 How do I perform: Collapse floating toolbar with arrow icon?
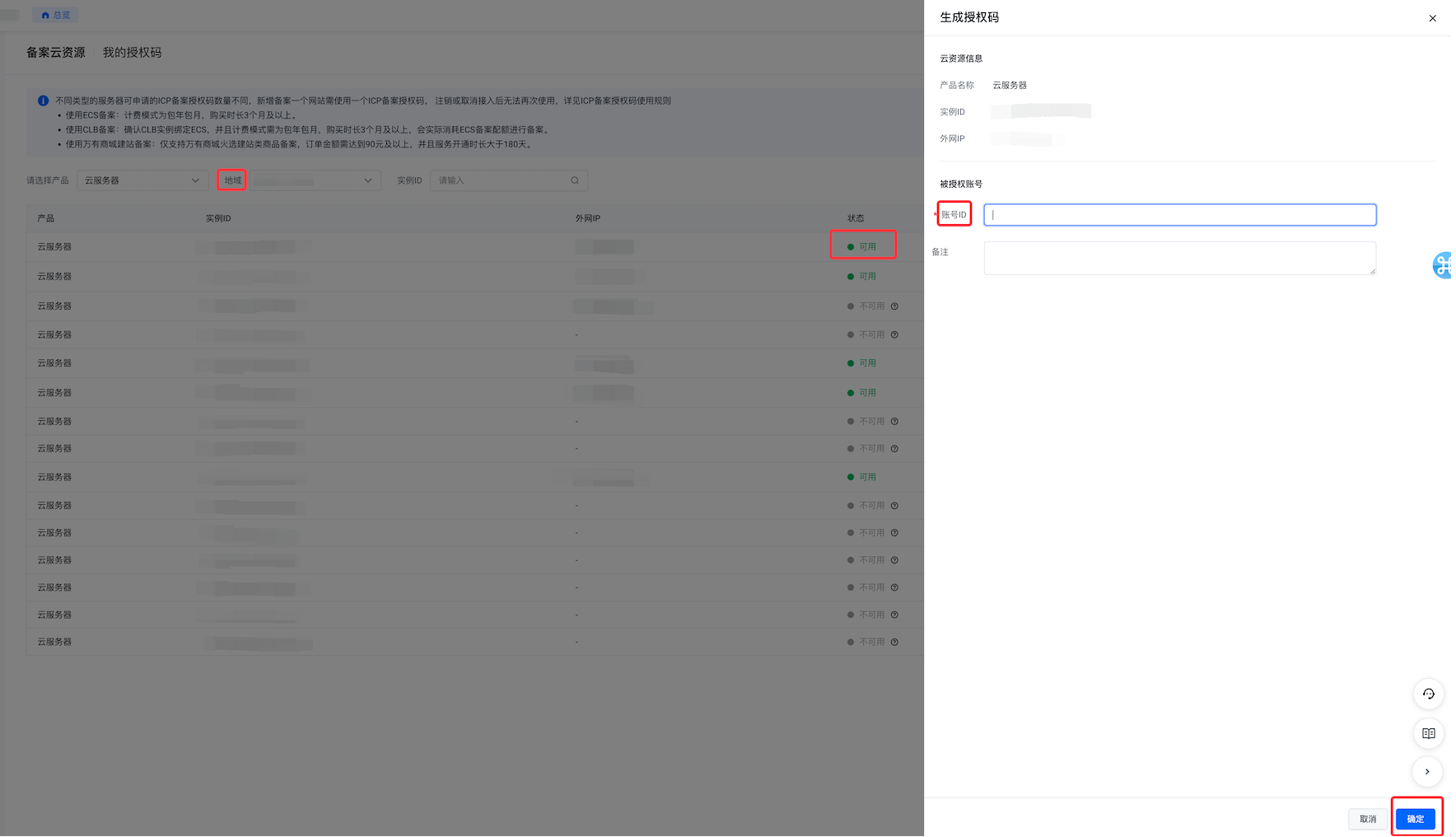[x=1428, y=772]
